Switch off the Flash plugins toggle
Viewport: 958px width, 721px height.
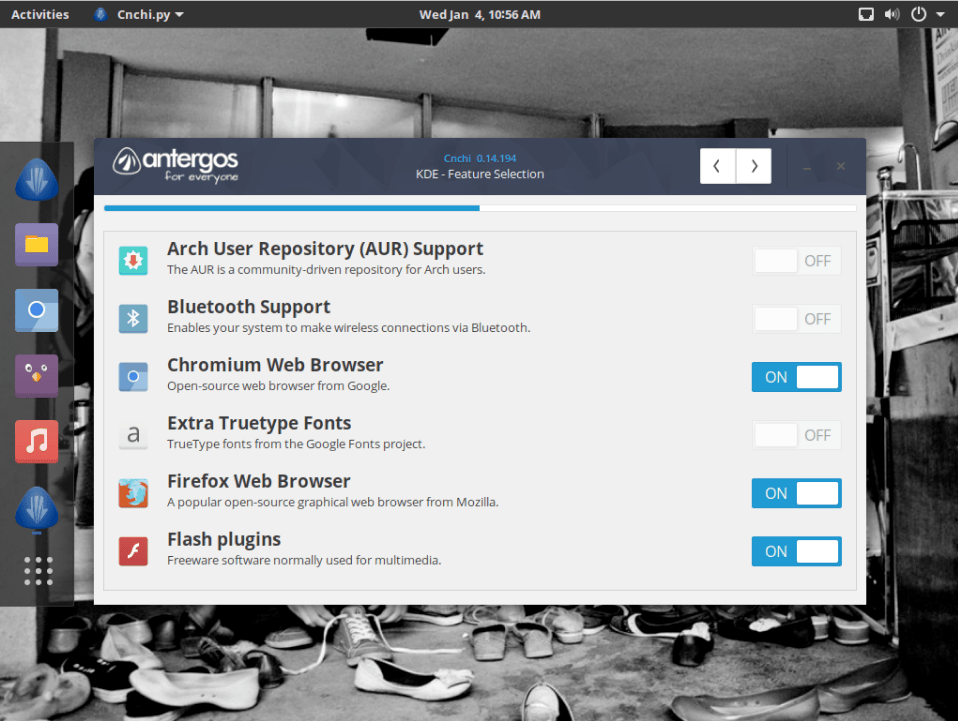coord(797,551)
